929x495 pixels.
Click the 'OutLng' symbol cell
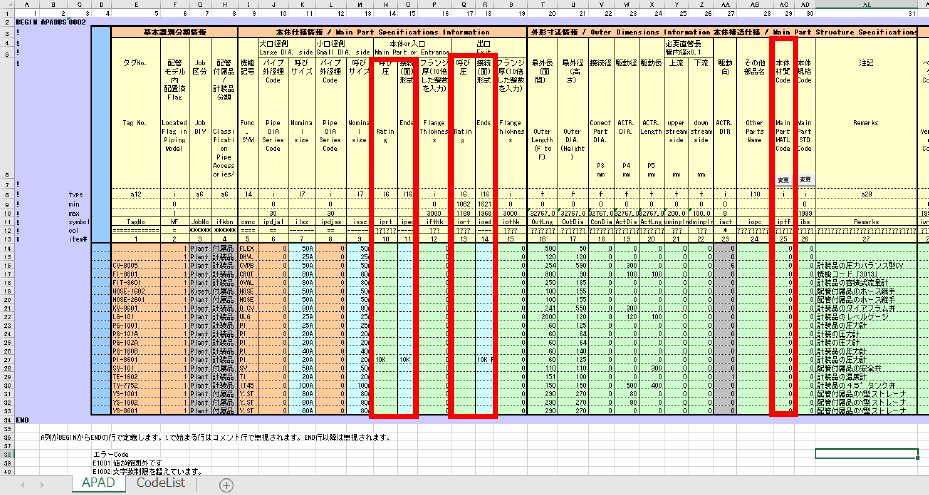point(542,222)
